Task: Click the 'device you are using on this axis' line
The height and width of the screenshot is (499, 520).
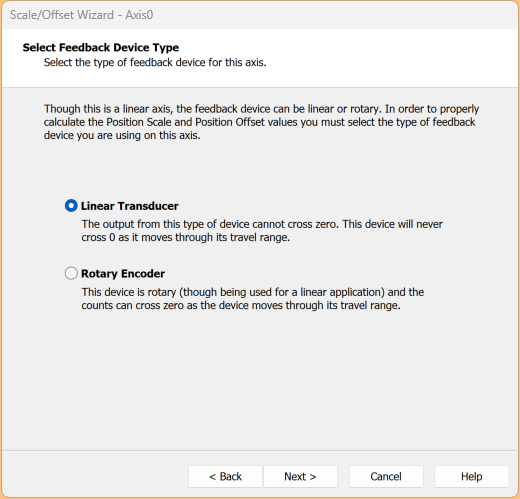Action: 122,135
